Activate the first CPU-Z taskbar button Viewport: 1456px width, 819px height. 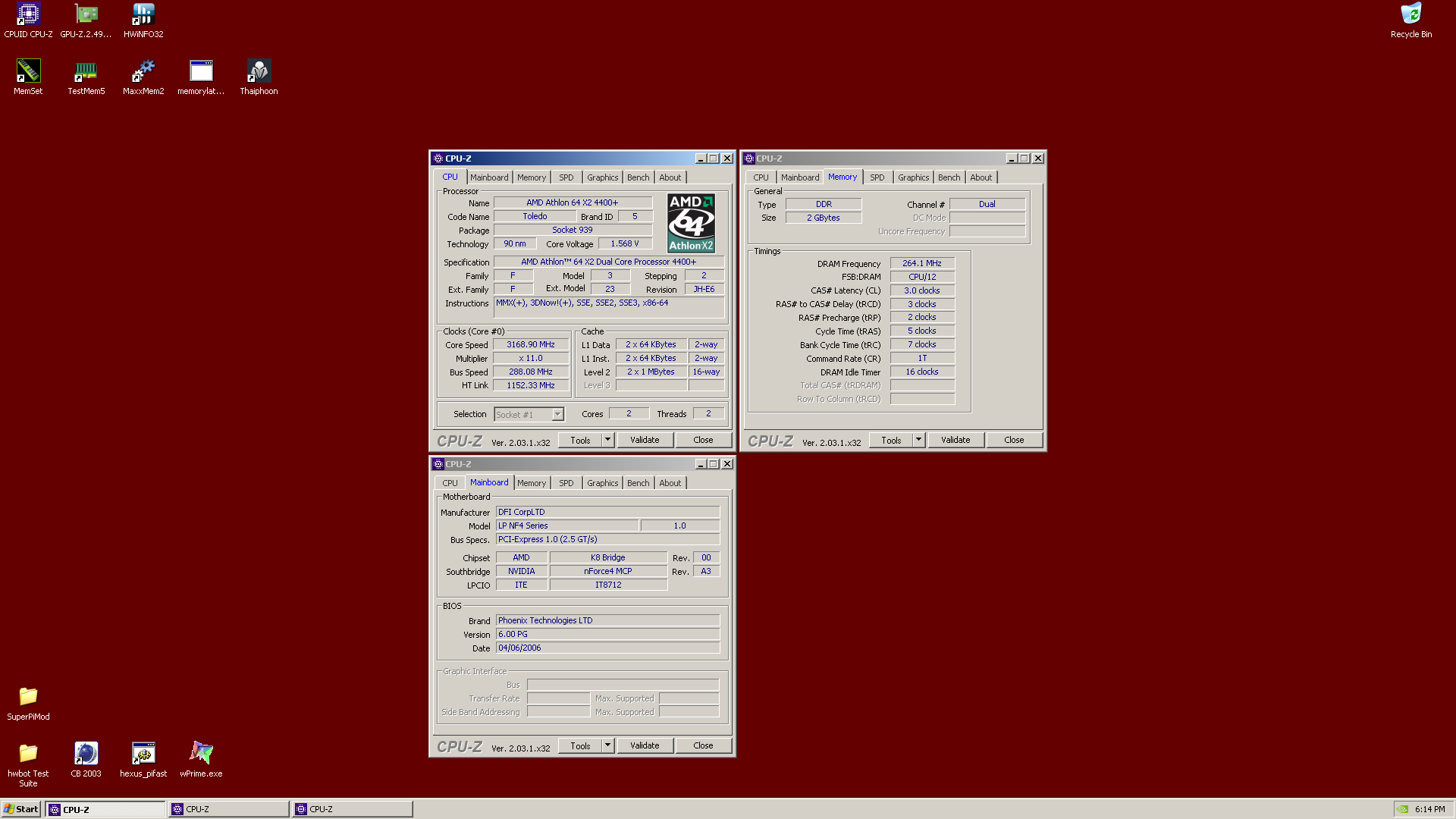(105, 809)
